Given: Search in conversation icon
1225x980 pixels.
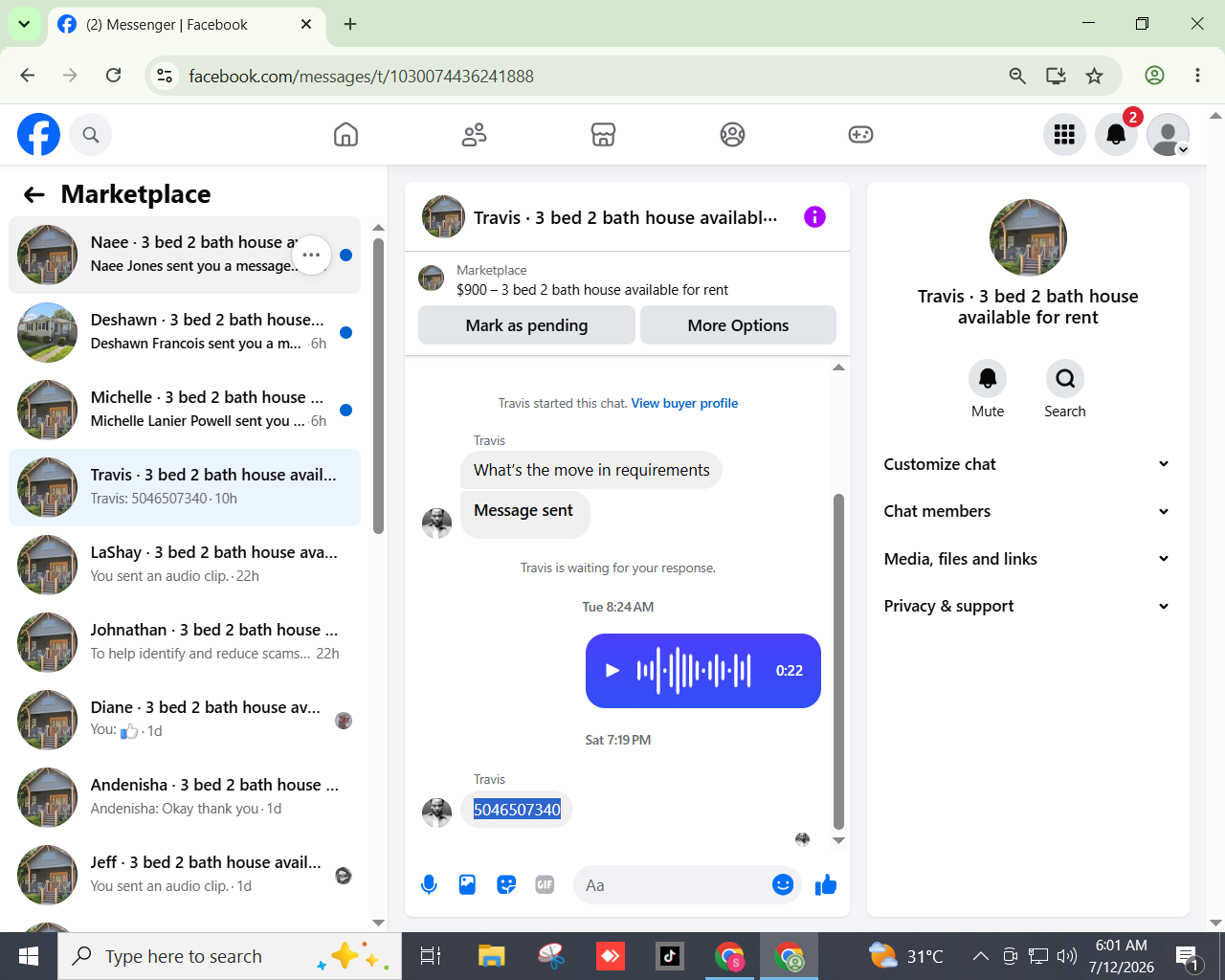Looking at the screenshot, I should pyautogui.click(x=1065, y=379).
